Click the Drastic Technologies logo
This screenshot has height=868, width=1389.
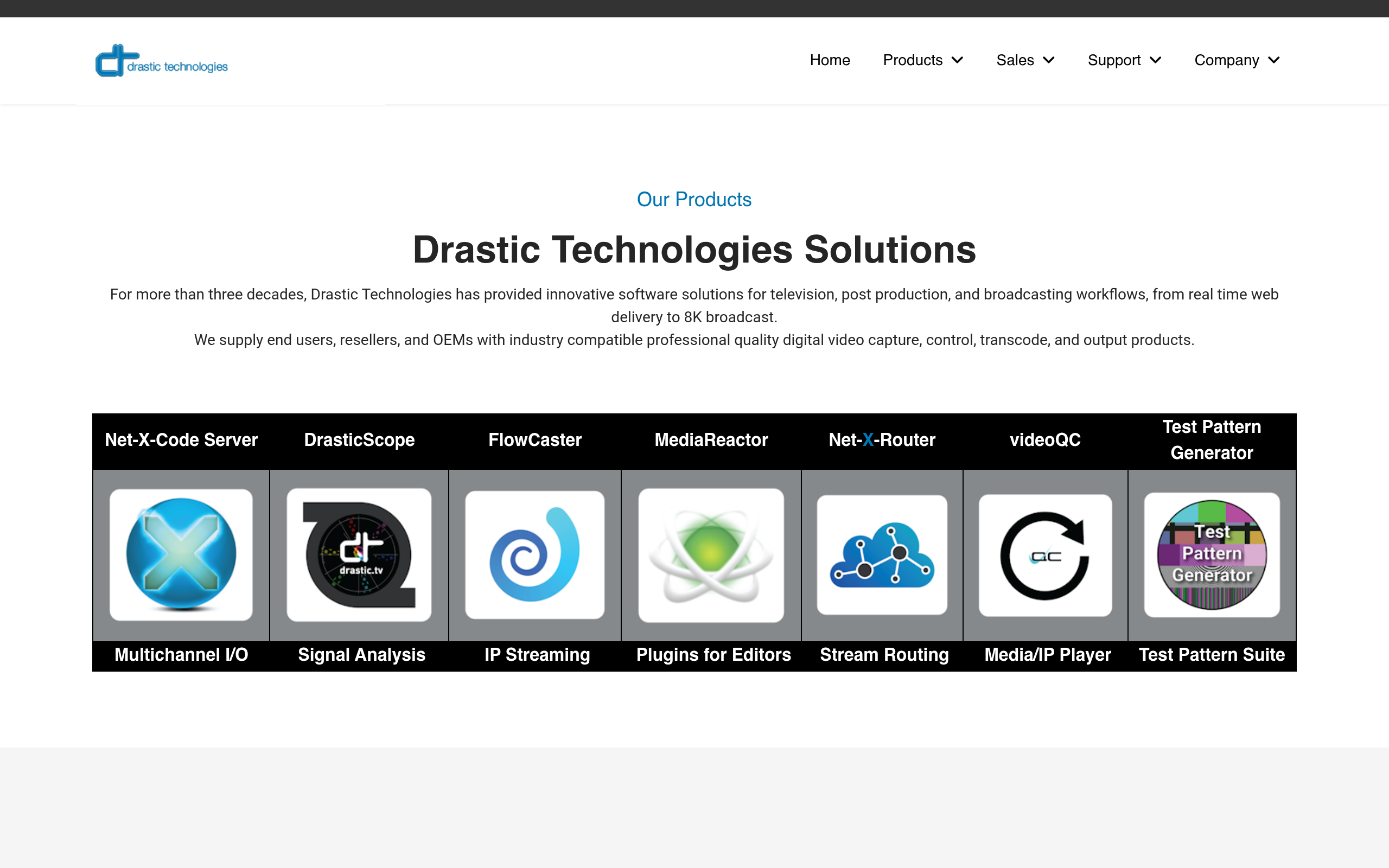click(161, 61)
